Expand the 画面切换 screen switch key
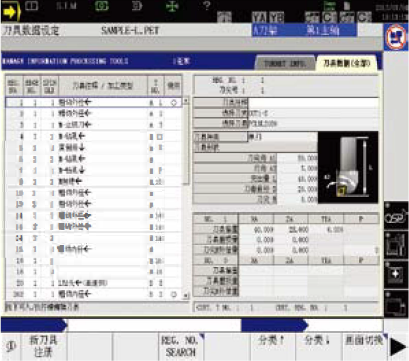 (x=365, y=346)
